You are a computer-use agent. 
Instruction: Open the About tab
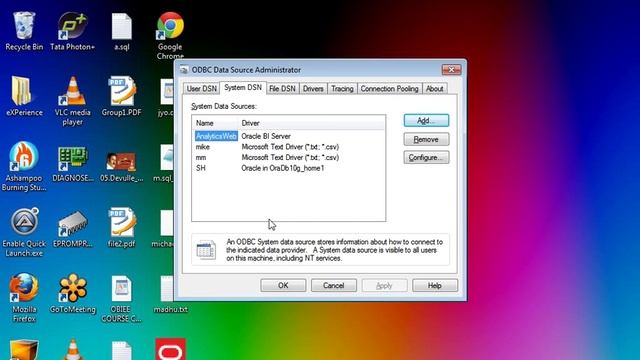click(434, 89)
